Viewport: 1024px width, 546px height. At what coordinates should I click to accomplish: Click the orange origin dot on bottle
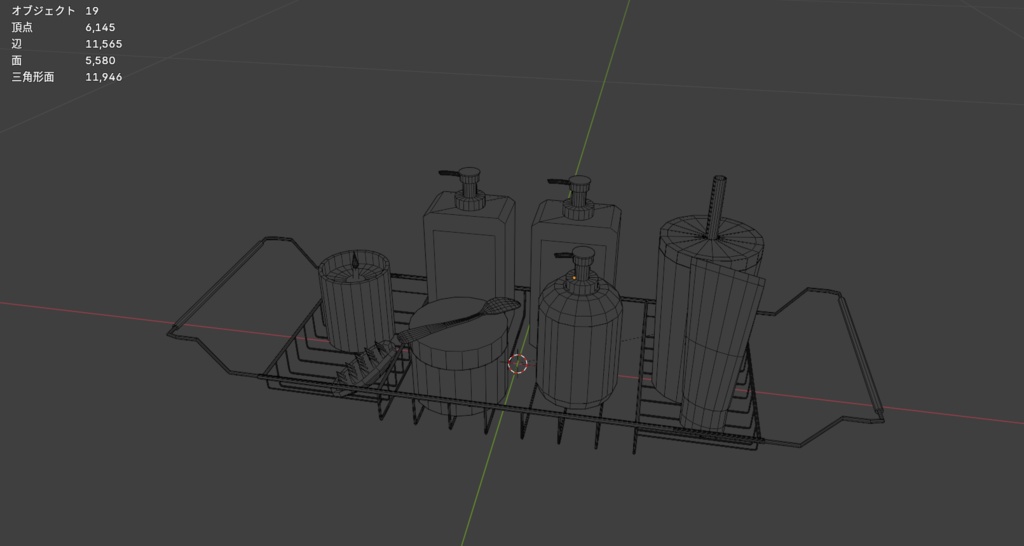(x=574, y=278)
